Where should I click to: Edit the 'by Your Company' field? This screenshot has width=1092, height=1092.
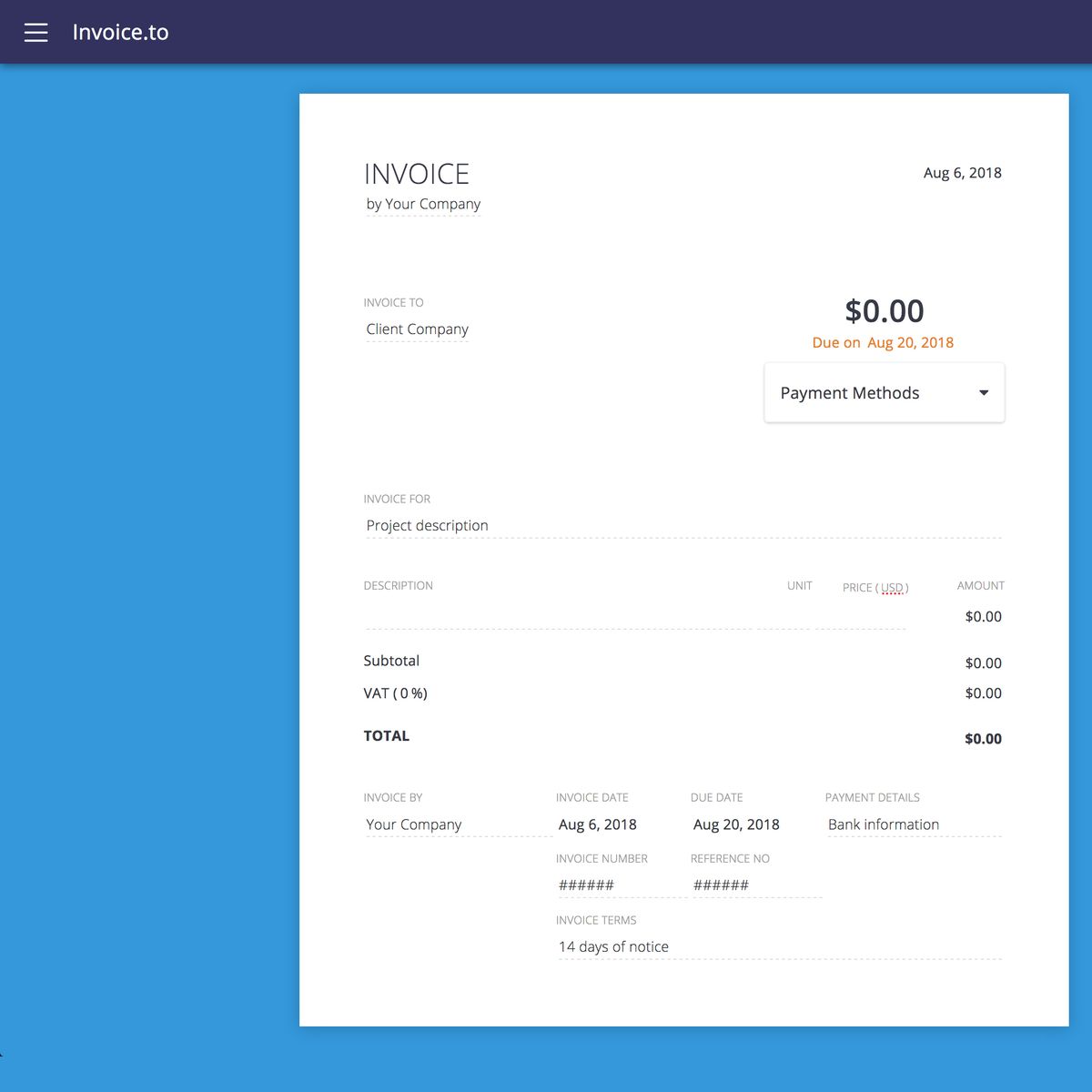(423, 204)
